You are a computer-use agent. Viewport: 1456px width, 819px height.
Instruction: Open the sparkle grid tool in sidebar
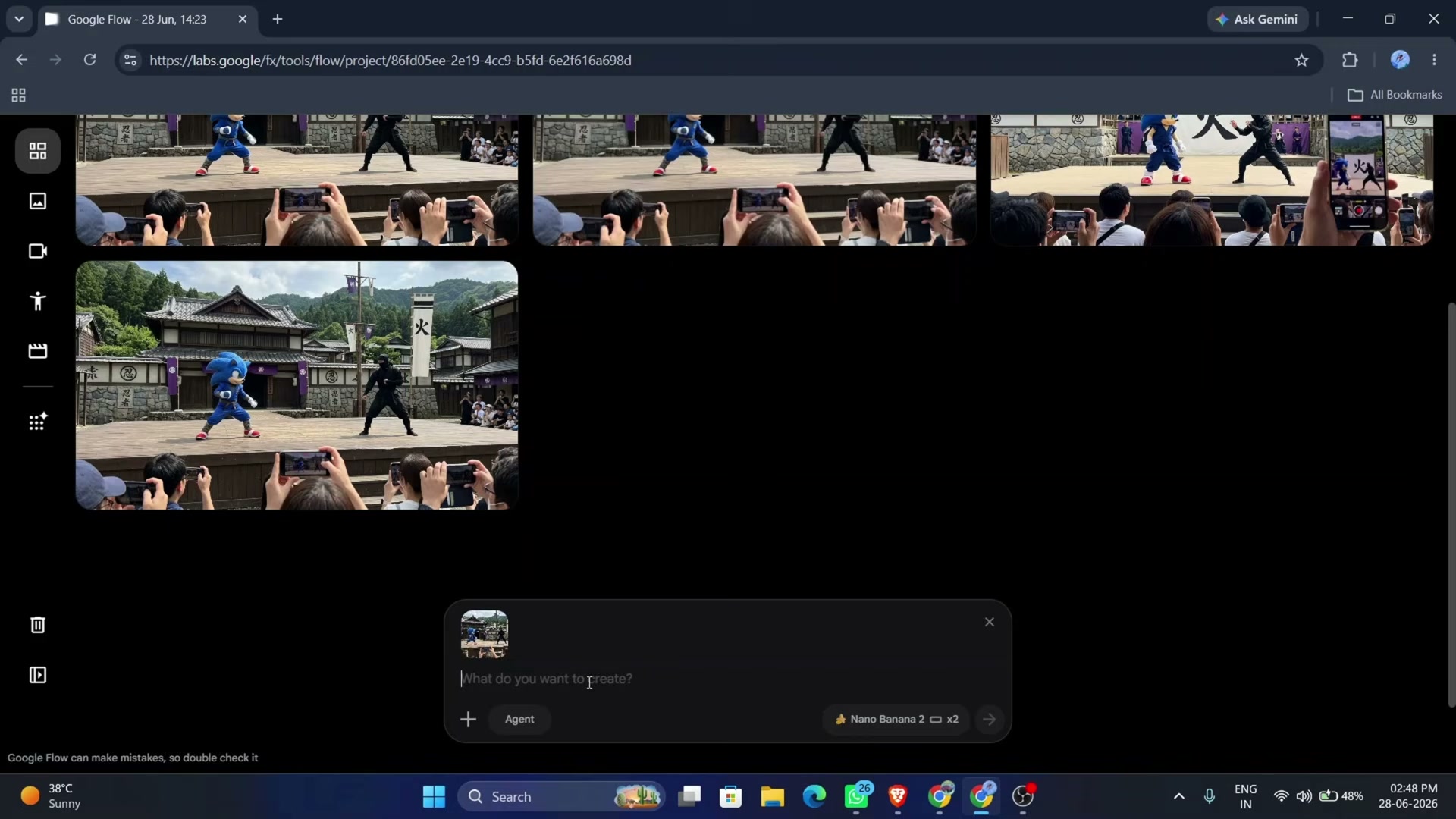click(x=37, y=422)
